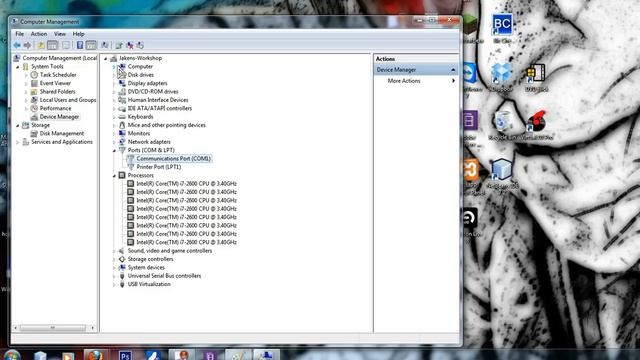Expand the Task Scheduler node arrow
The image size is (640, 360).
[x=26, y=75]
